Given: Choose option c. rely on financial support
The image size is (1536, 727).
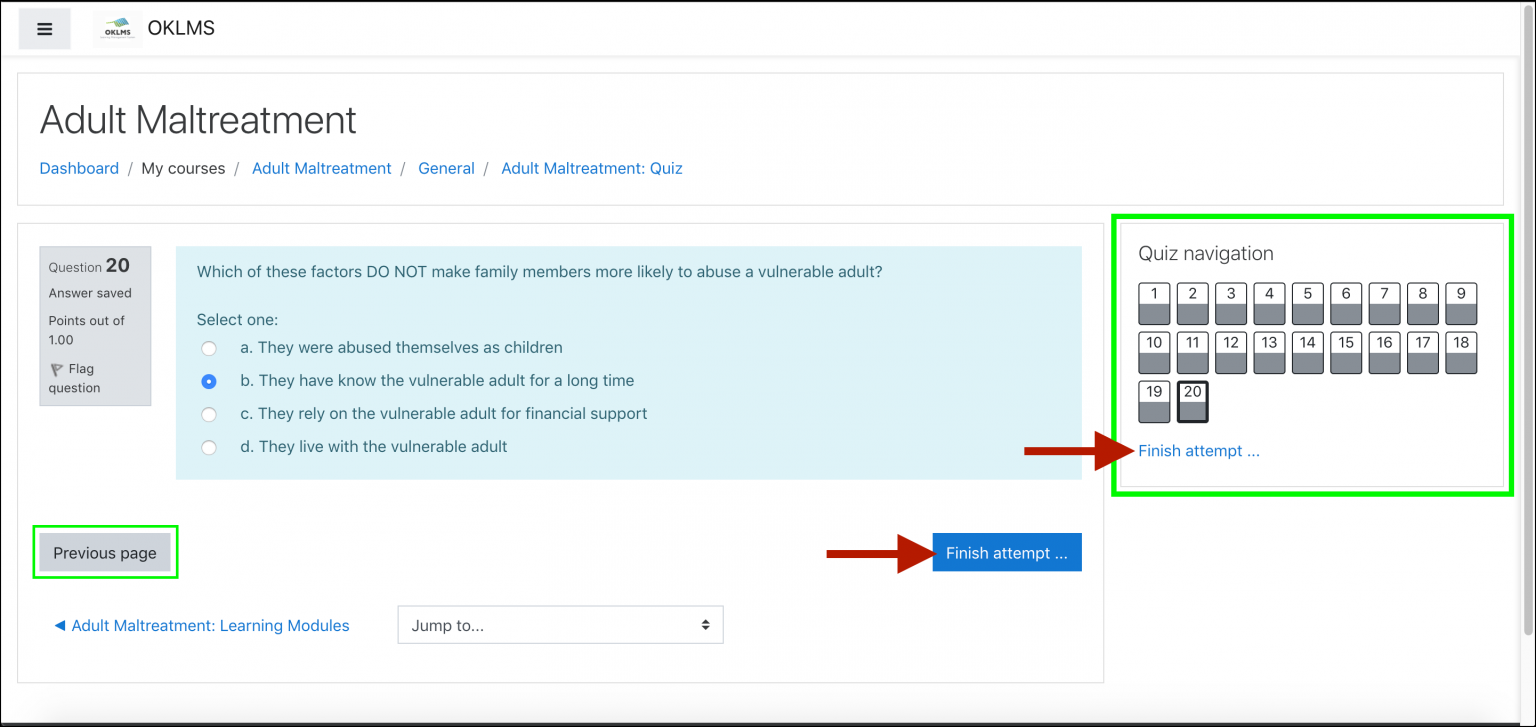Looking at the screenshot, I should pos(209,414).
